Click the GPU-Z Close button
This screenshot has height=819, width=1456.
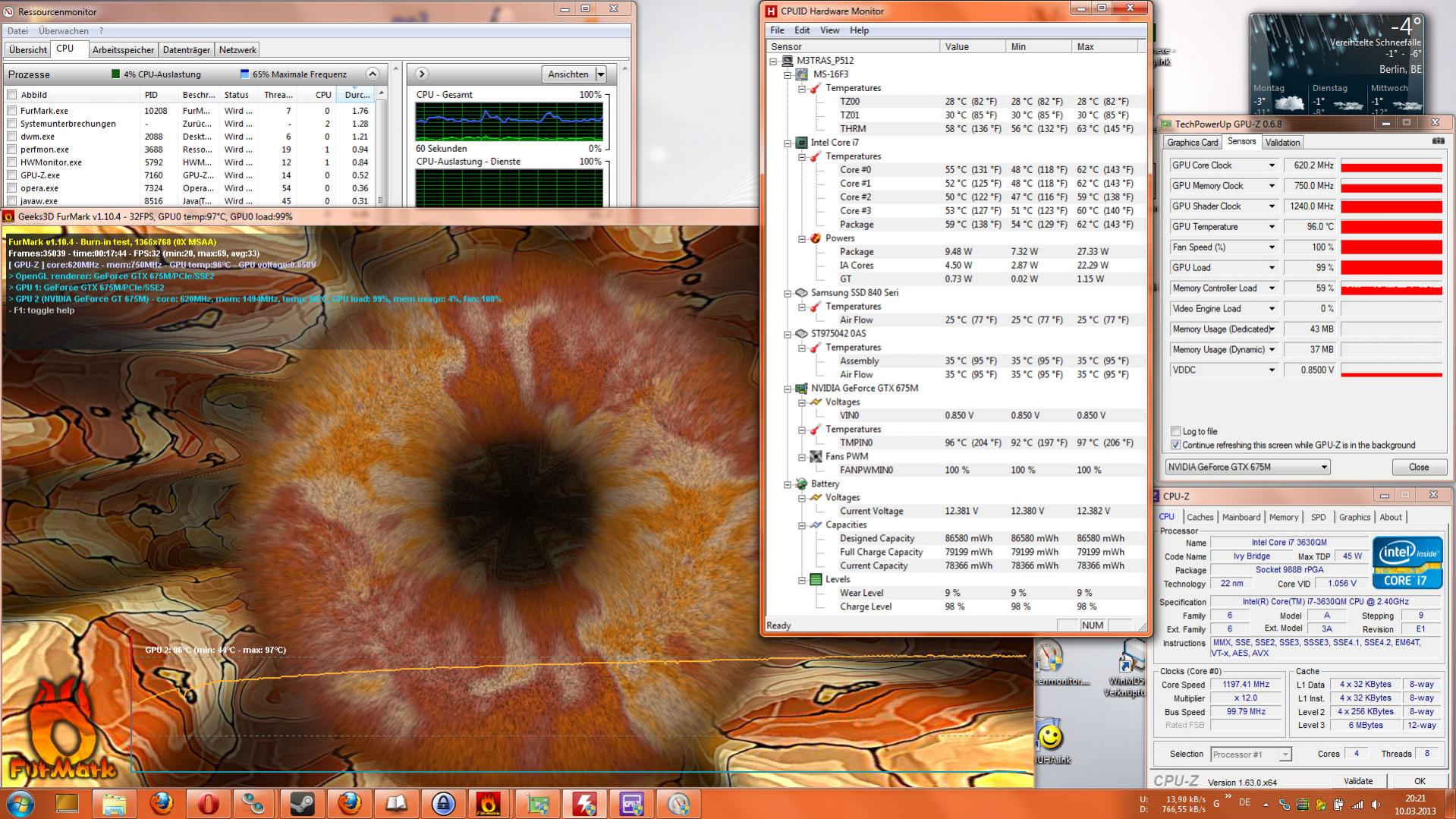coord(1418,467)
